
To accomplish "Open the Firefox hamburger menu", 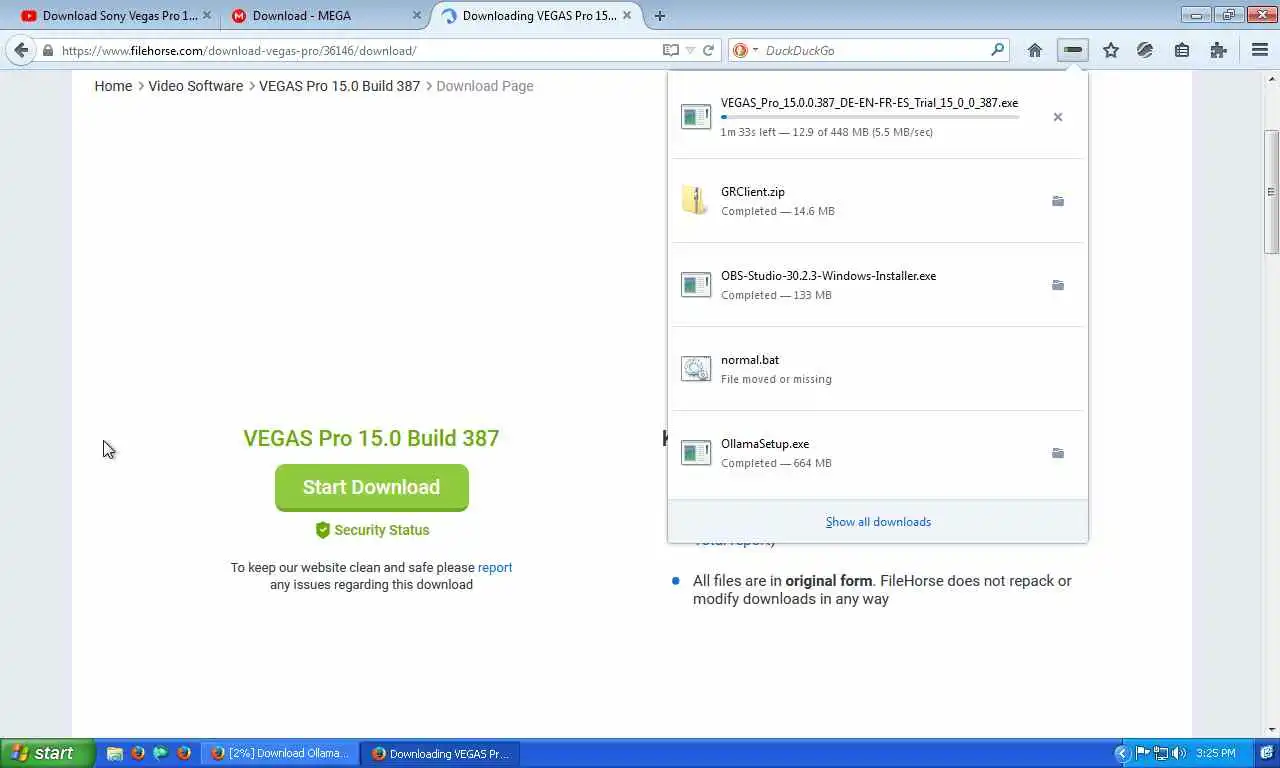I will coord(1260,50).
